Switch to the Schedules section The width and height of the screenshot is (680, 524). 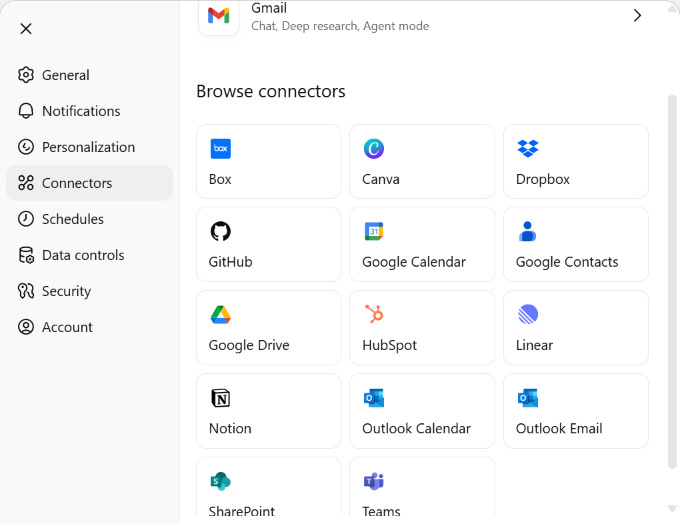coord(89,219)
